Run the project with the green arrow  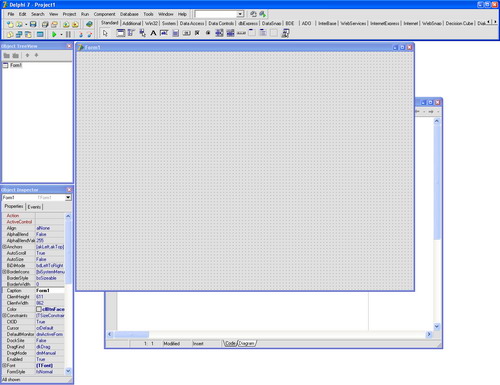54,34
